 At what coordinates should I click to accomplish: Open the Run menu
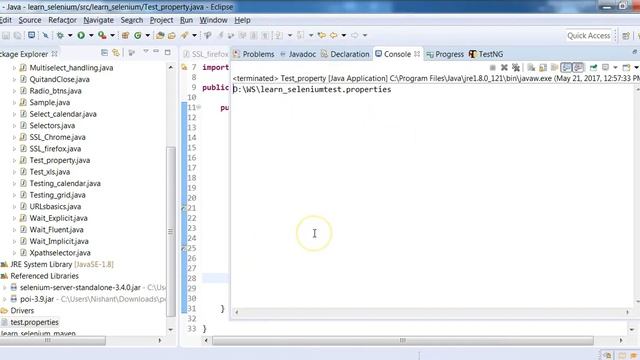(x=186, y=20)
